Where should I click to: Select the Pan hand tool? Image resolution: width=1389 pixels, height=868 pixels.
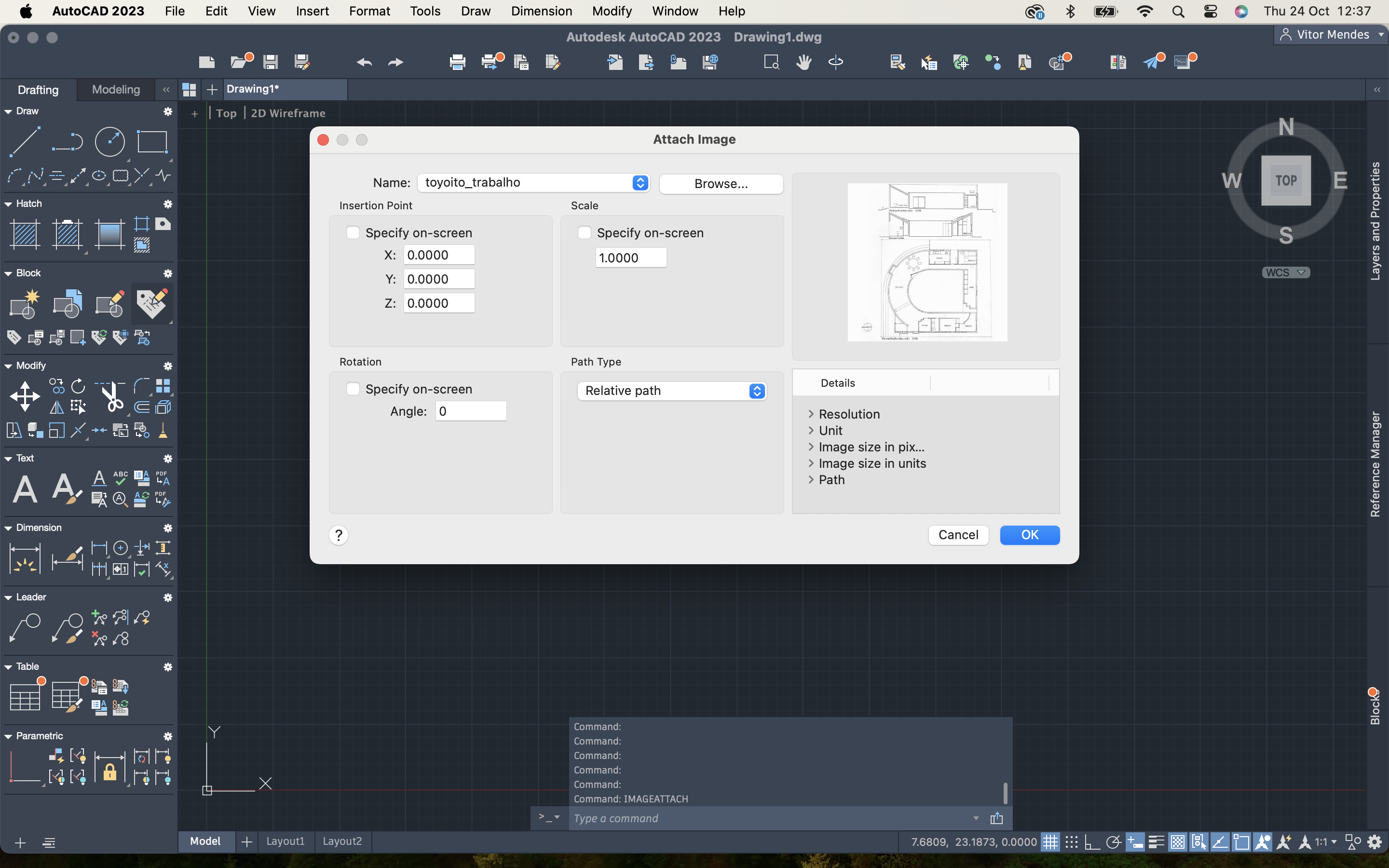(803, 62)
